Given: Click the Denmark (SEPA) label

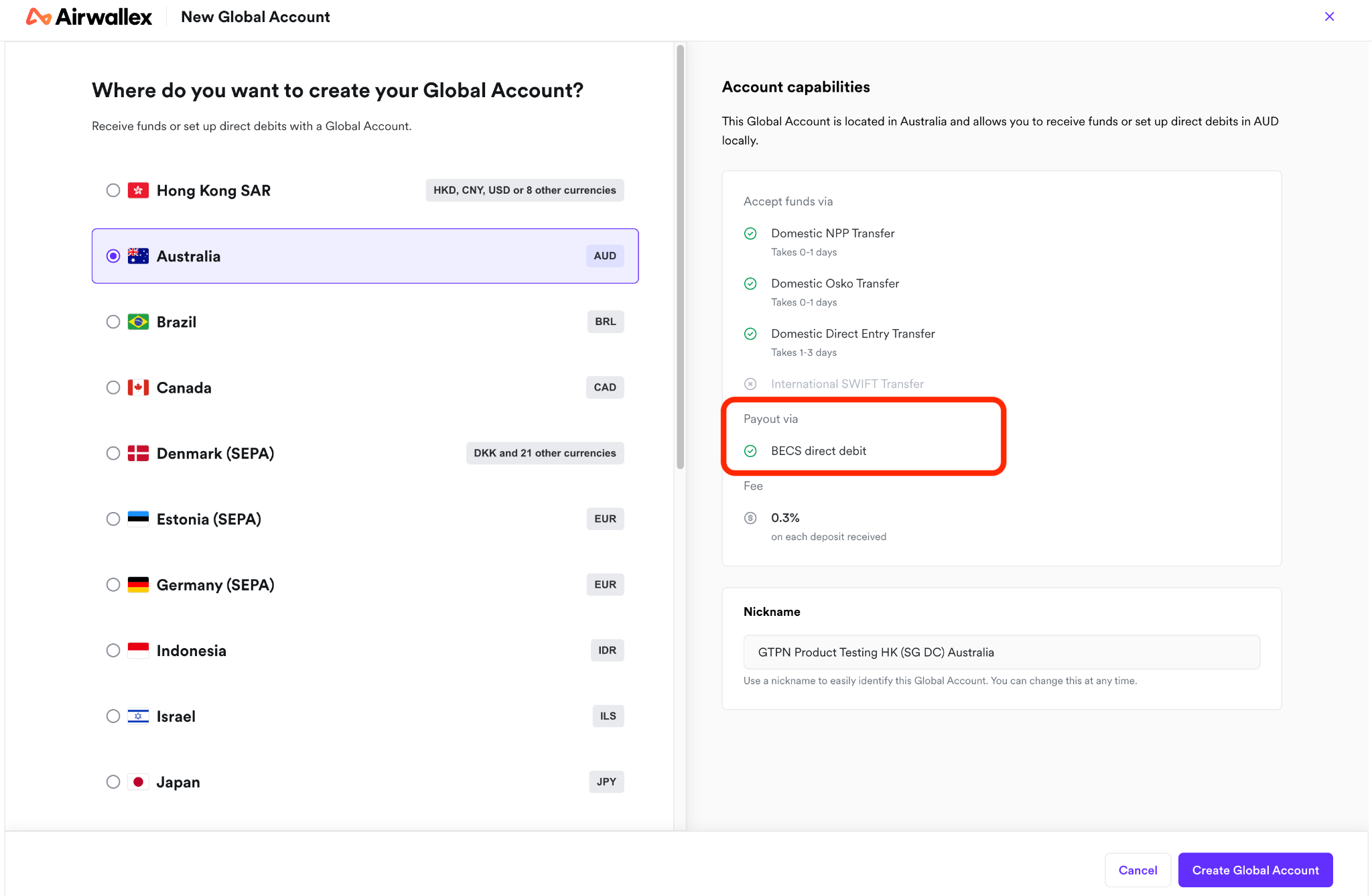Looking at the screenshot, I should click(216, 453).
